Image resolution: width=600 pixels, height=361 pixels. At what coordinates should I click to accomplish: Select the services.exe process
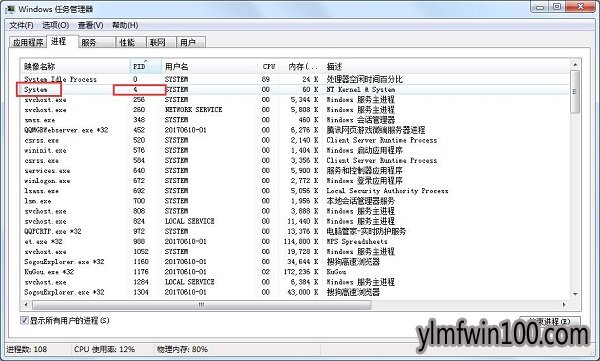pos(295,170)
